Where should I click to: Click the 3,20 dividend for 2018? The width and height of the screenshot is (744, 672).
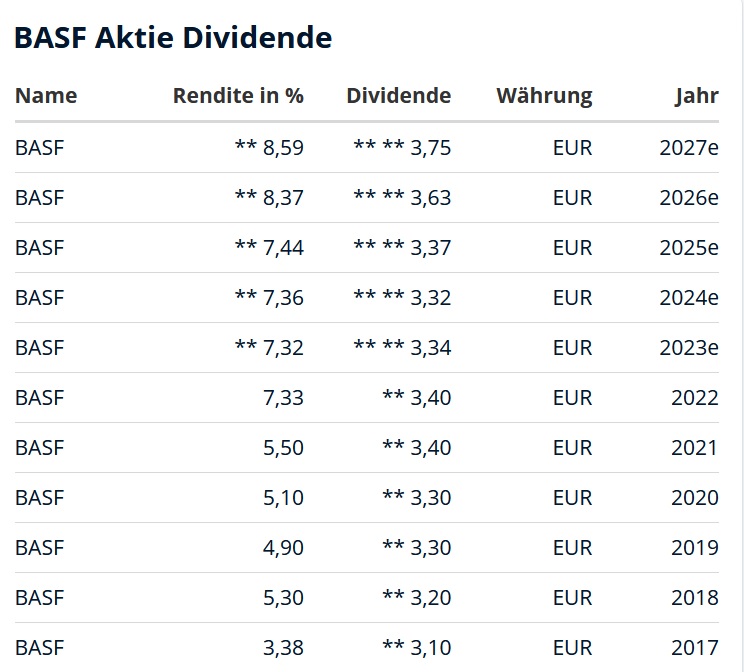[431, 598]
